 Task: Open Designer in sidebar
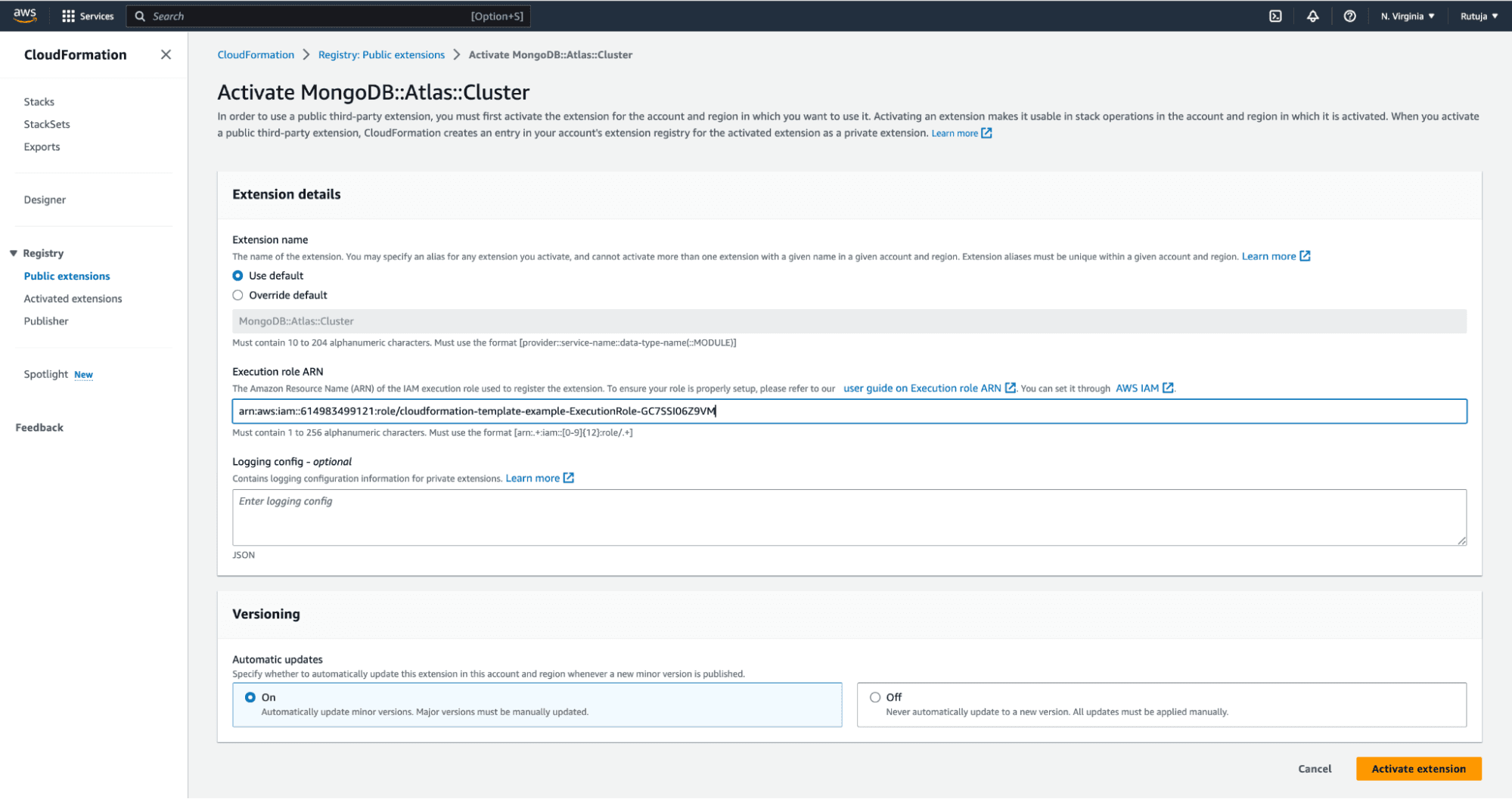(45, 200)
